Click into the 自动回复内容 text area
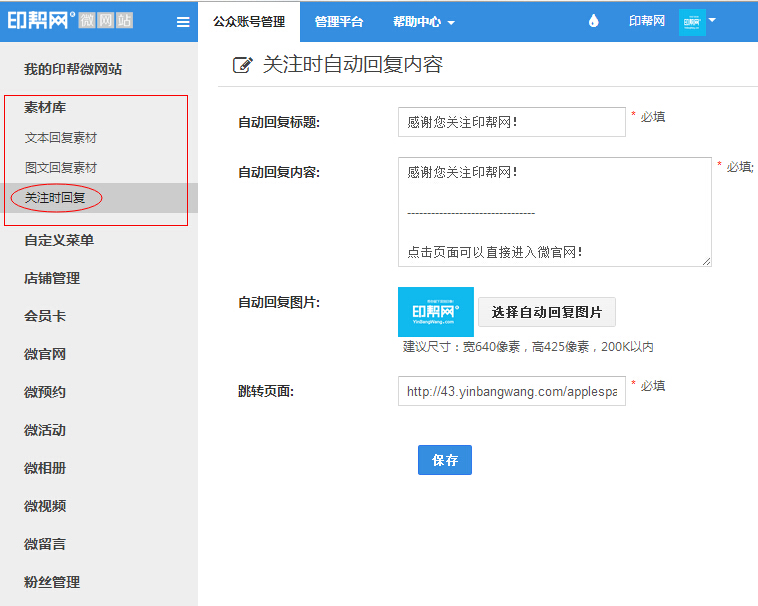Screen dimensions: 758x606 [x=554, y=212]
